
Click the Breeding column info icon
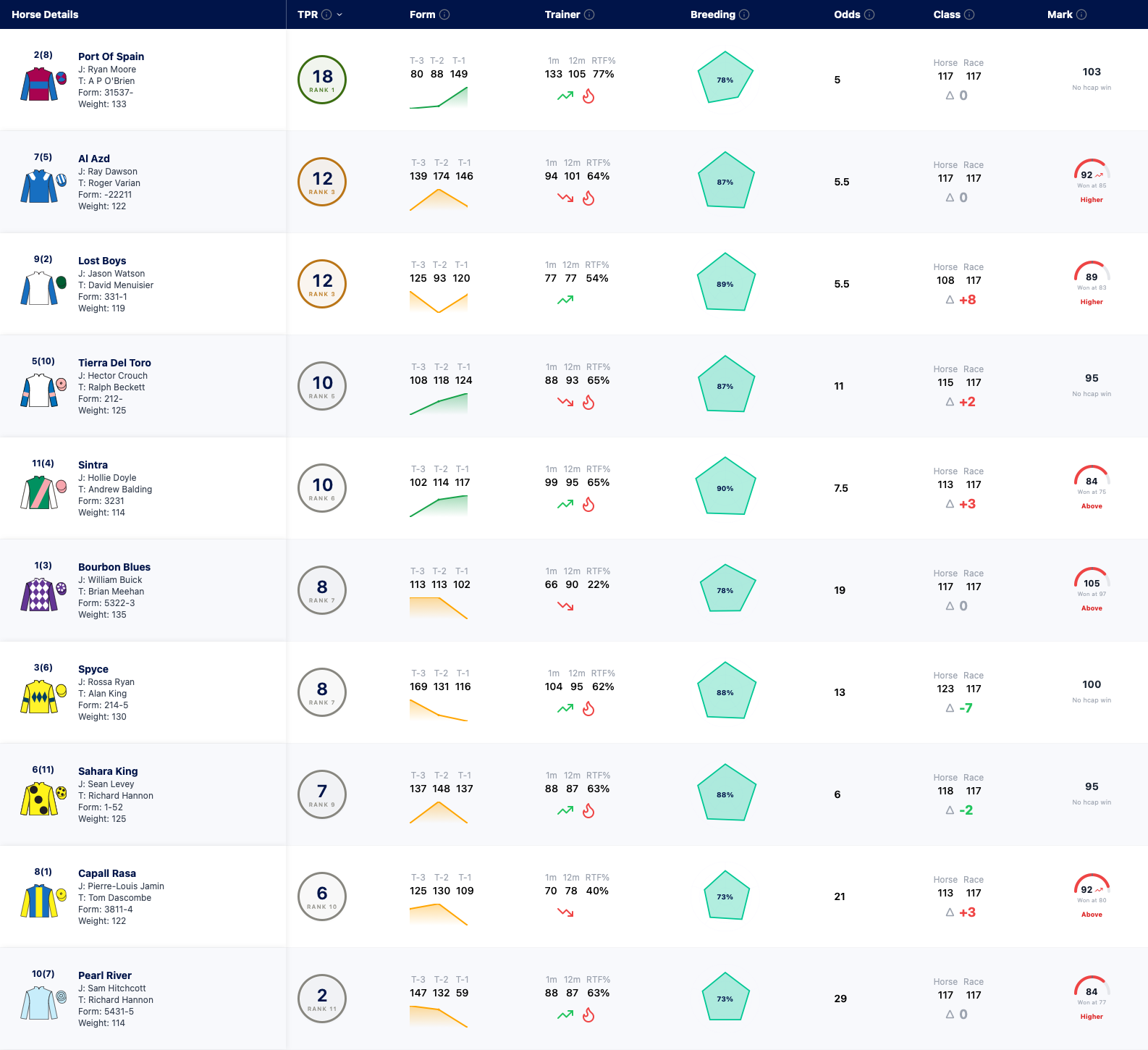[x=744, y=14]
